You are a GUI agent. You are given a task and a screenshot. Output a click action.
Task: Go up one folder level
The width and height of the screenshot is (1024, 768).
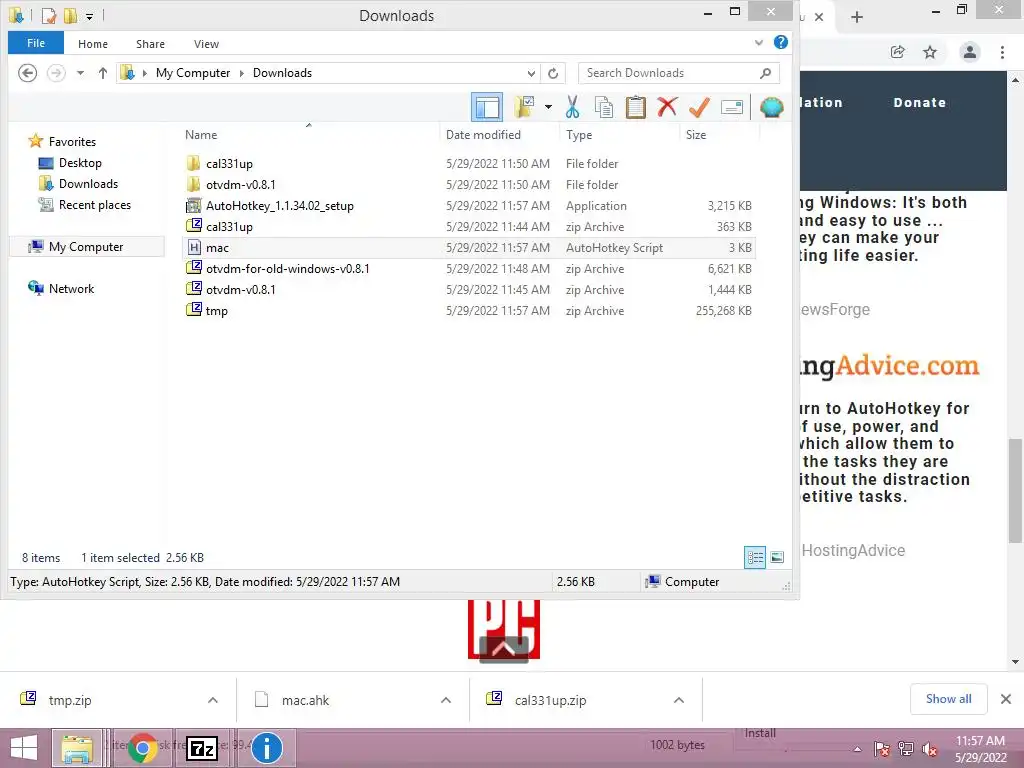click(103, 73)
